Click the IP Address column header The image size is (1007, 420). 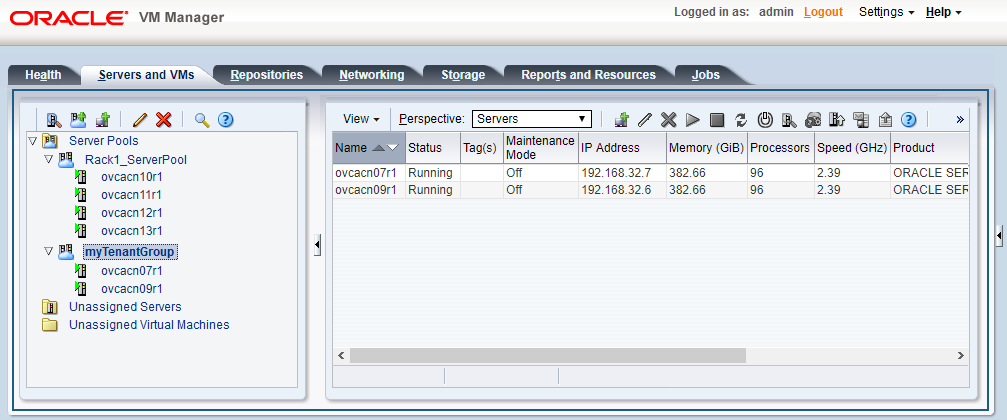[622, 148]
